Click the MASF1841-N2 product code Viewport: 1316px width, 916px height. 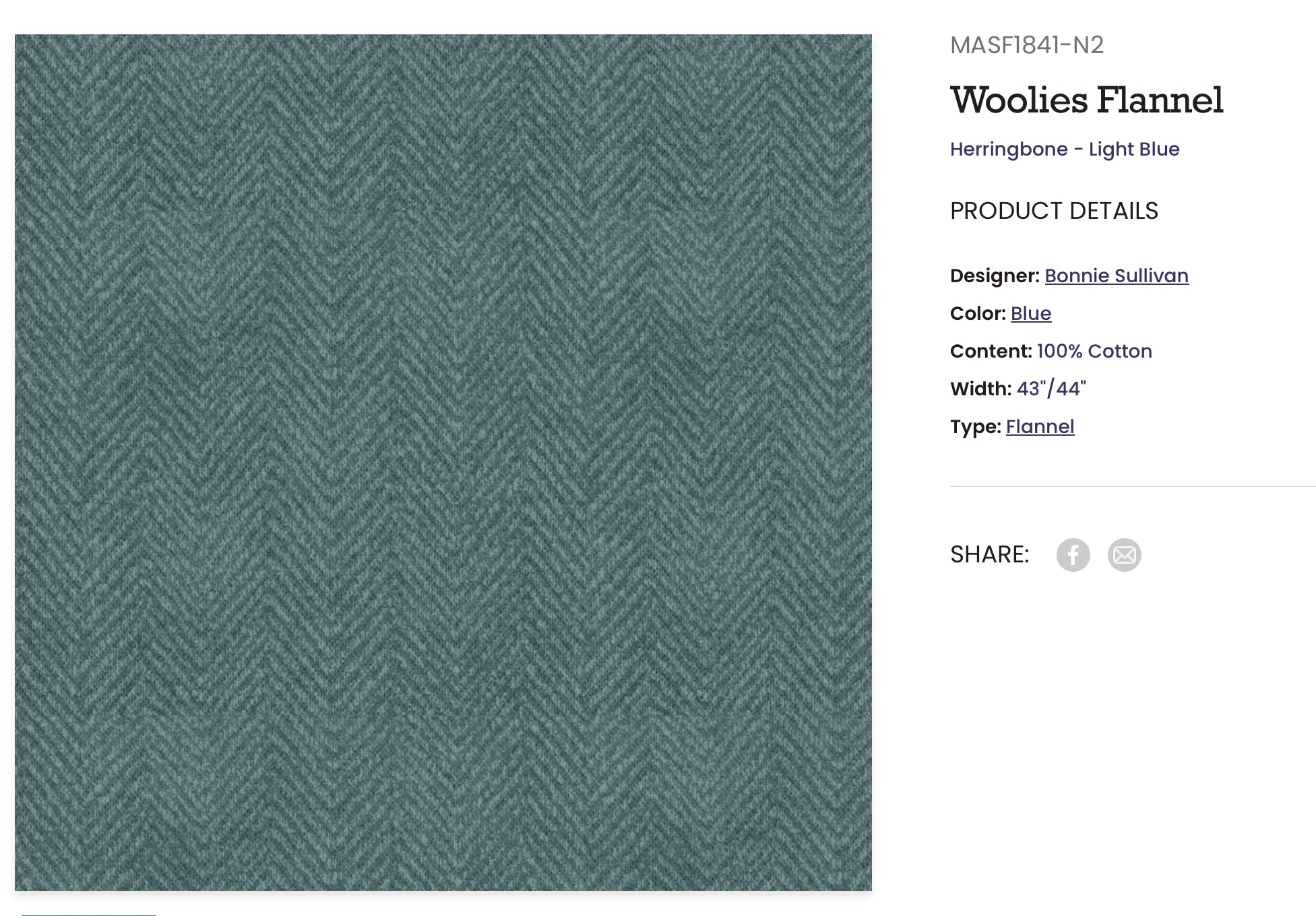point(1026,45)
